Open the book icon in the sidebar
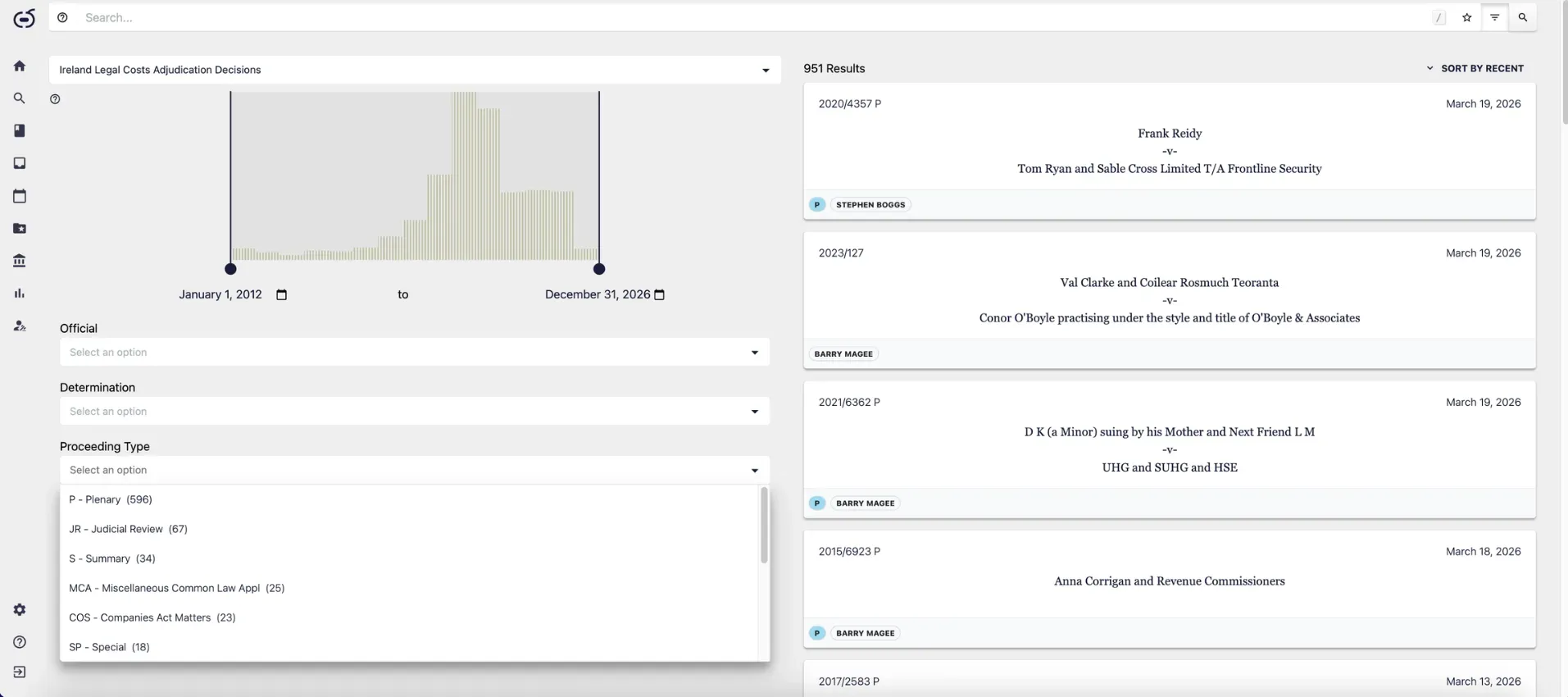Image resolution: width=1568 pixels, height=697 pixels. pos(20,130)
